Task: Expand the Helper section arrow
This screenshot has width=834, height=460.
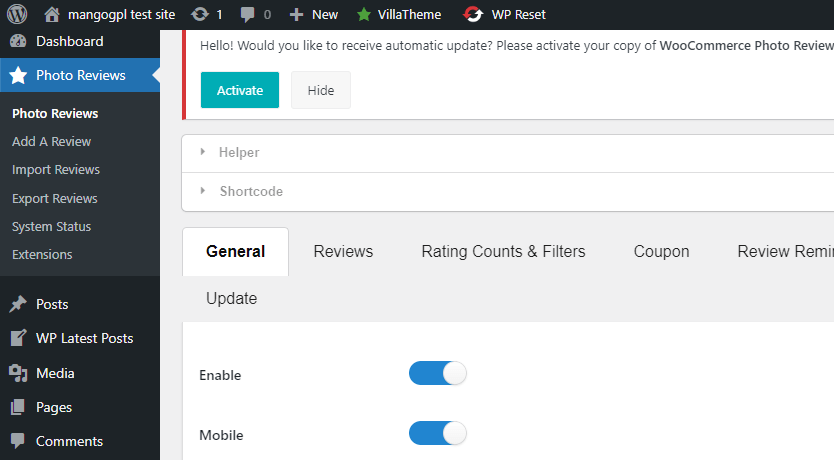Action: click(x=203, y=152)
